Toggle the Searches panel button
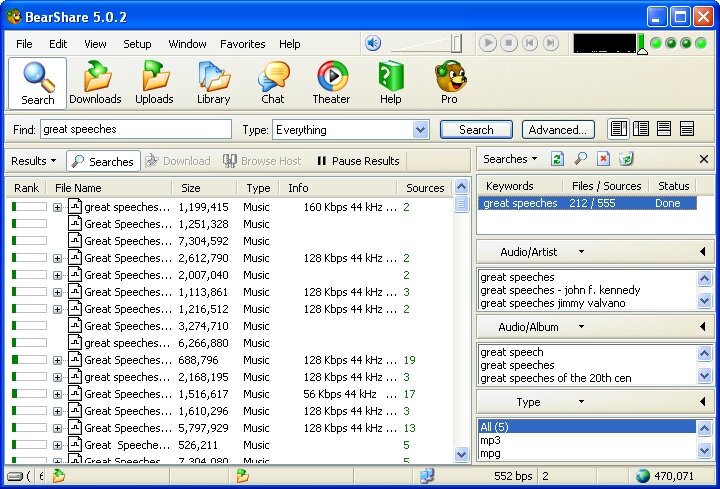 pyautogui.click(x=103, y=161)
